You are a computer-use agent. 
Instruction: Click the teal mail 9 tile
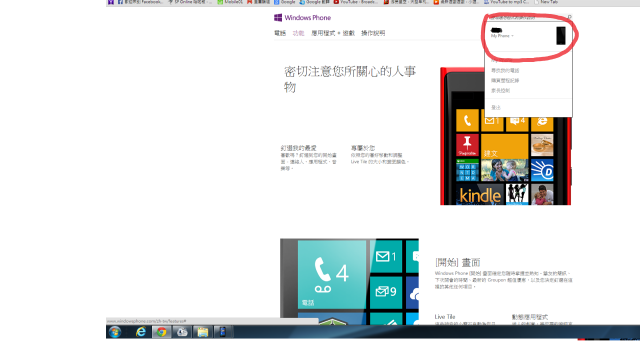(386, 292)
